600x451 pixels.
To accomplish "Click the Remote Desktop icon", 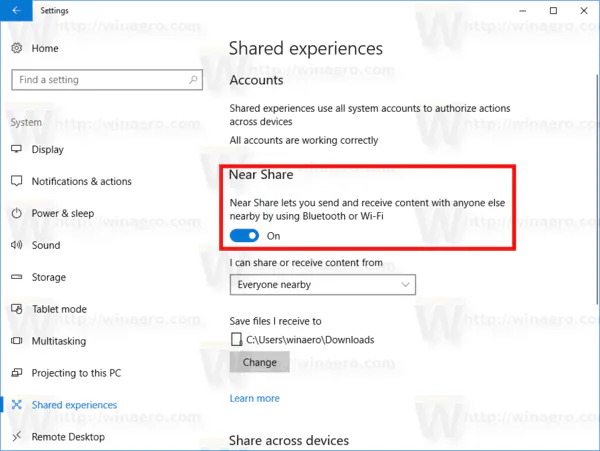I will pos(16,436).
